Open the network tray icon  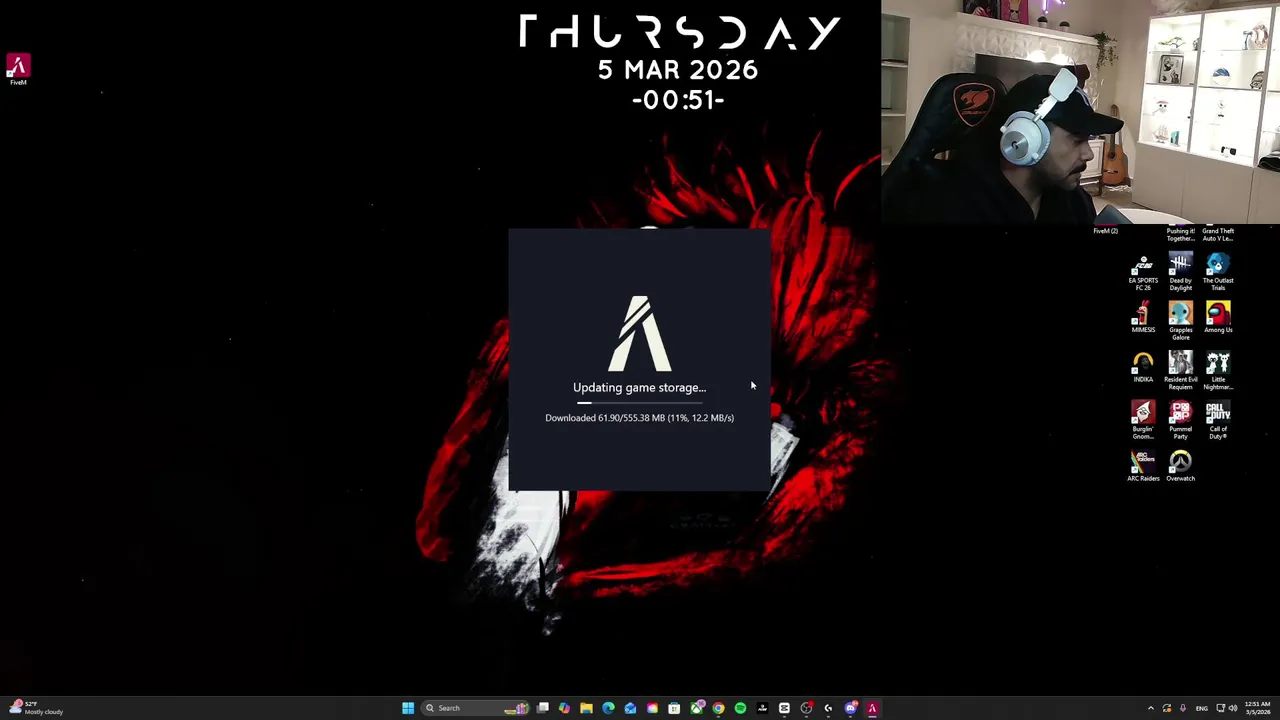pyautogui.click(x=1221, y=708)
